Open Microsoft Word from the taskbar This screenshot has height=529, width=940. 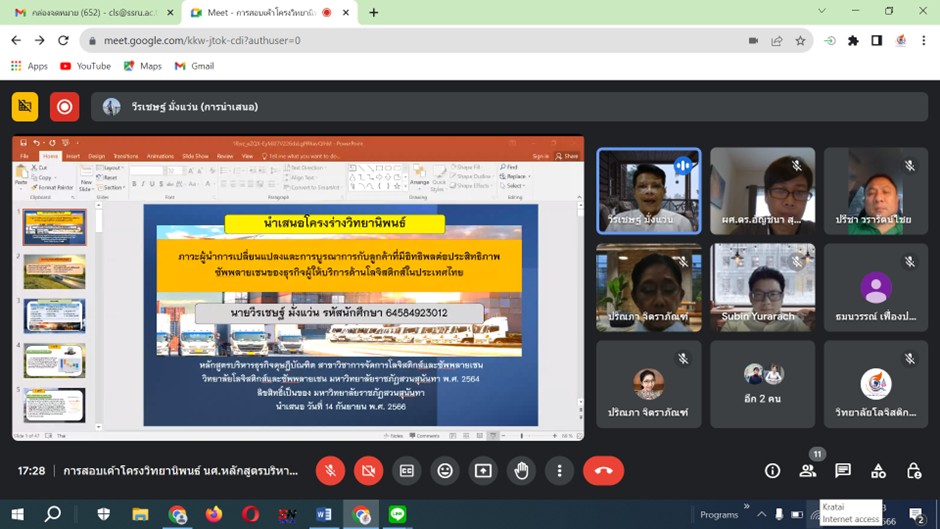324,515
